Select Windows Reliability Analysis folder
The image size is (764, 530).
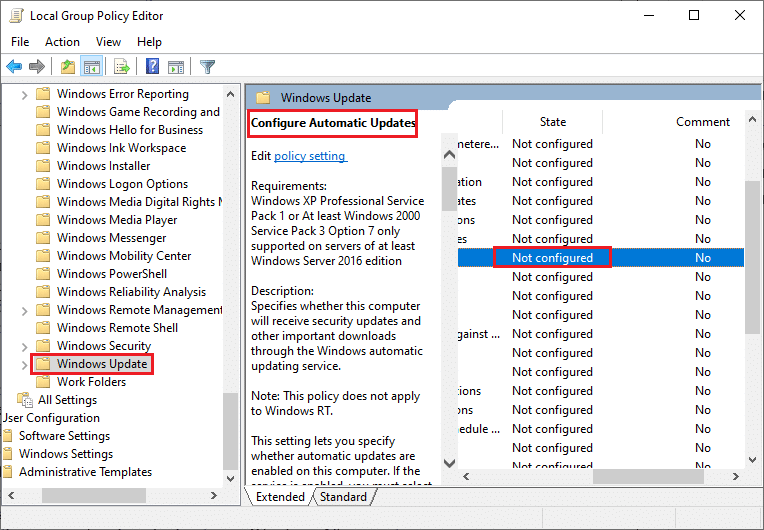pos(132,292)
